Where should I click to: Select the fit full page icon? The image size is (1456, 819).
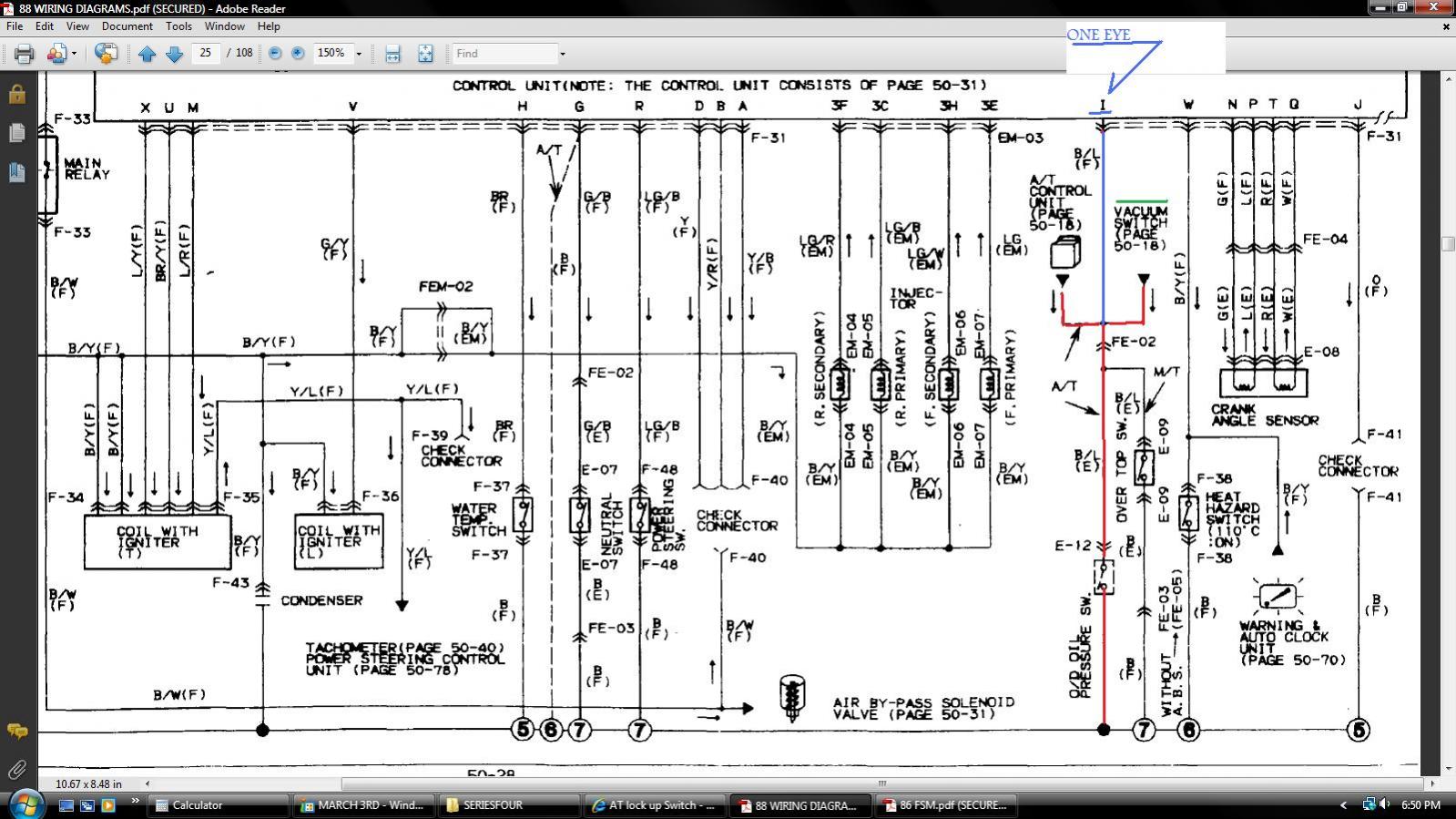(x=425, y=54)
